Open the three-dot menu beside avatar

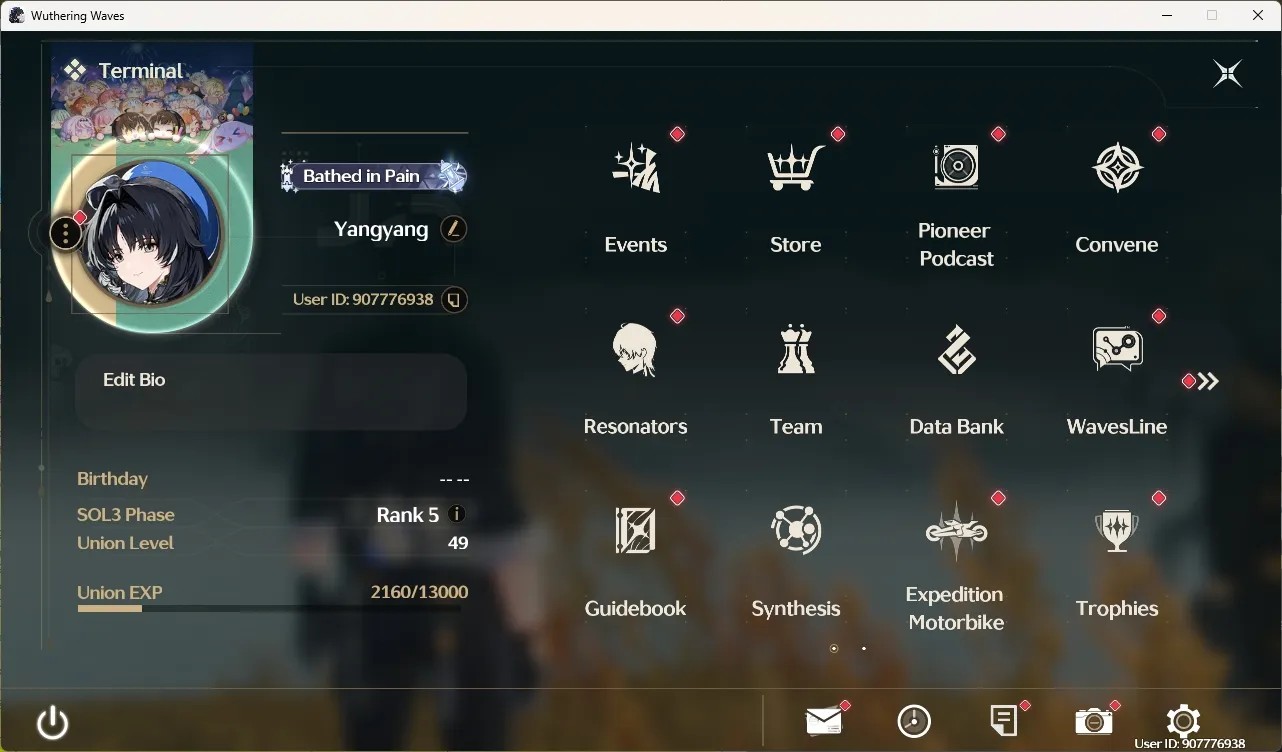coord(65,234)
